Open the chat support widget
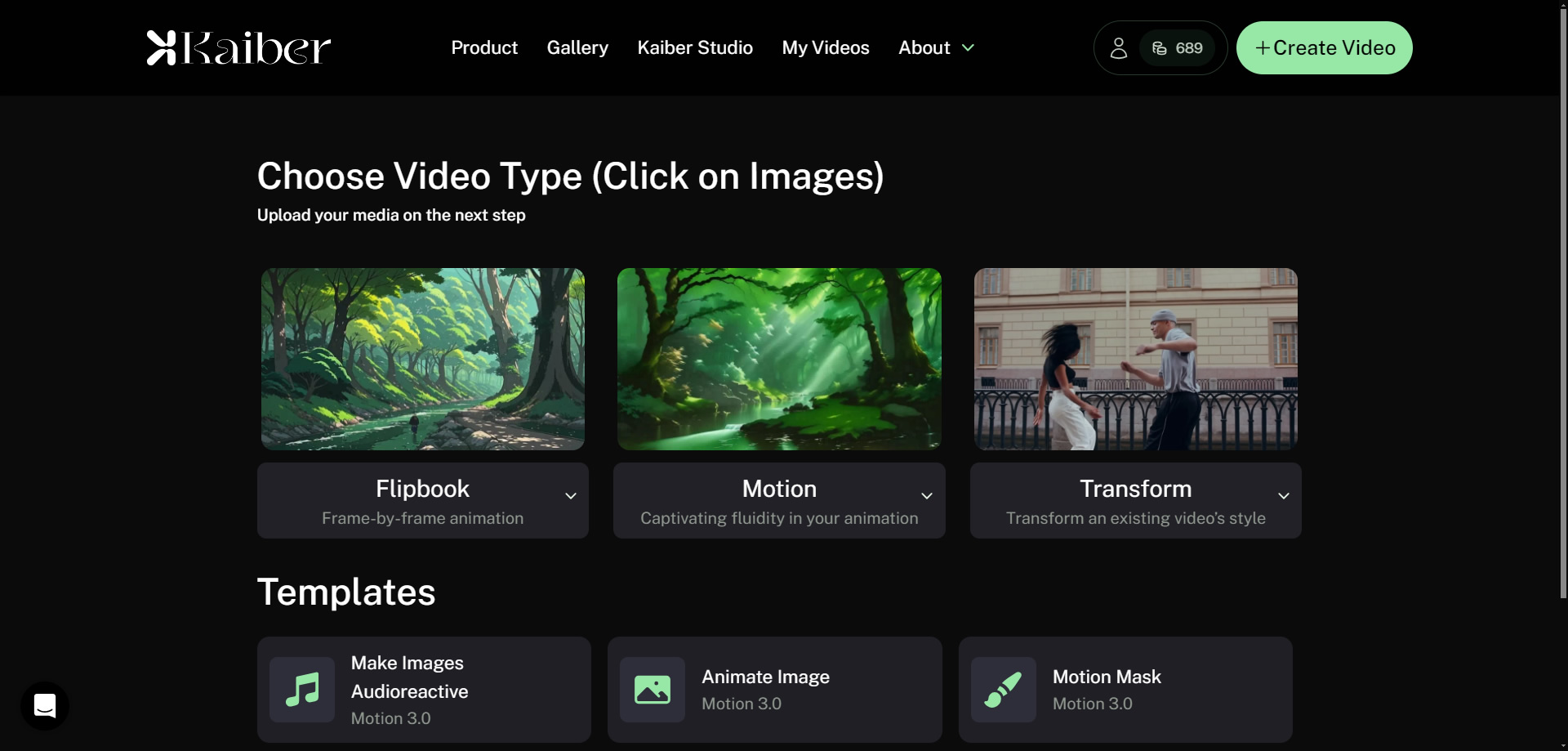 point(45,705)
